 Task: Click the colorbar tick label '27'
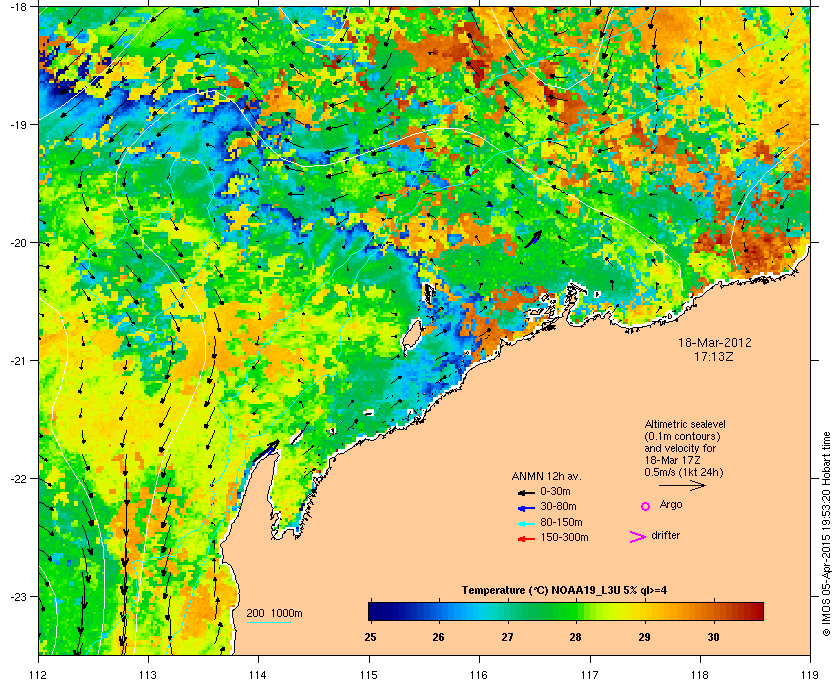click(507, 638)
